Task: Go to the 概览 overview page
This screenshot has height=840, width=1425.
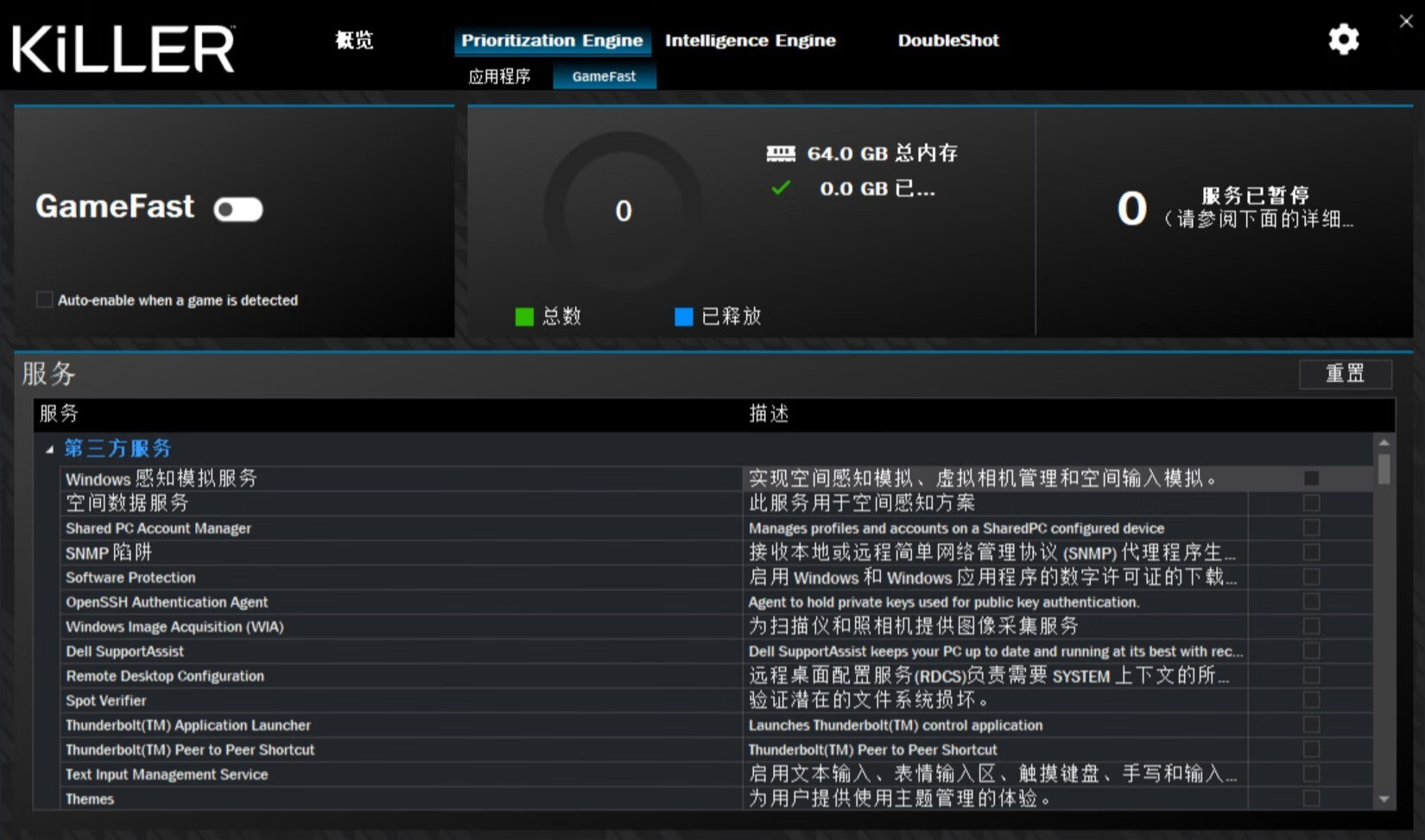Action: [353, 40]
